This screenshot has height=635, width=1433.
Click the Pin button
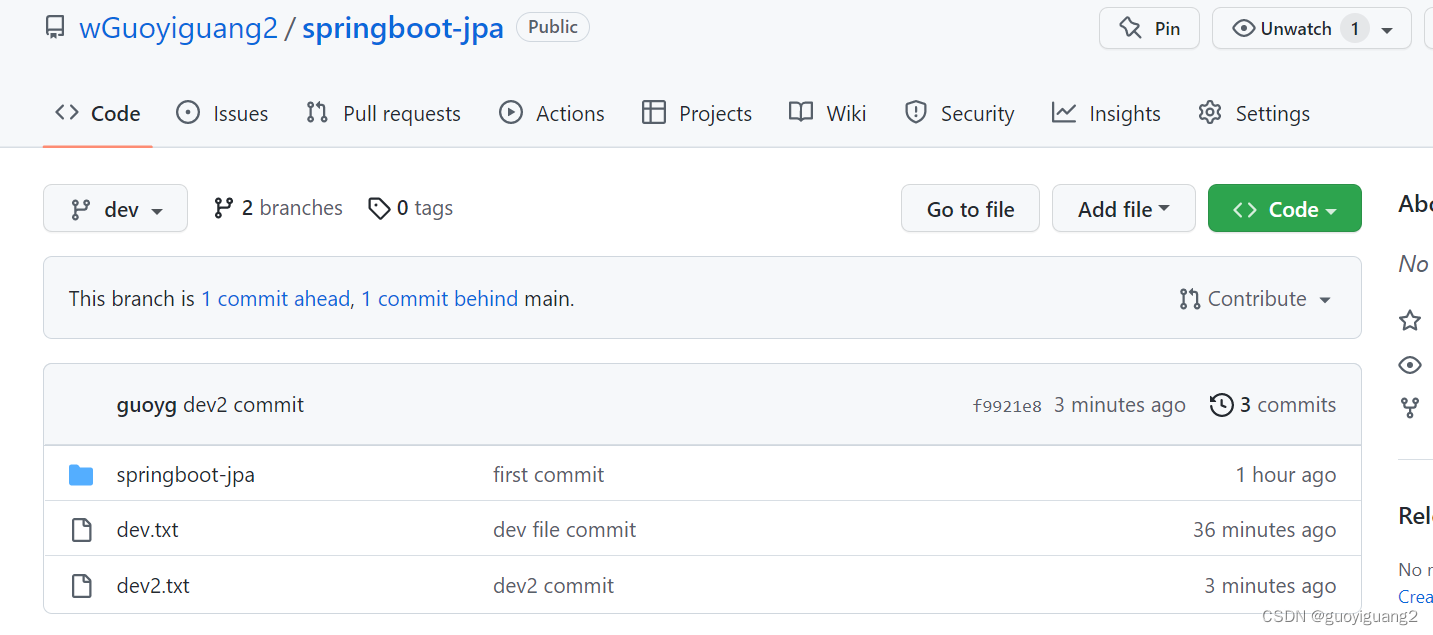point(1149,28)
